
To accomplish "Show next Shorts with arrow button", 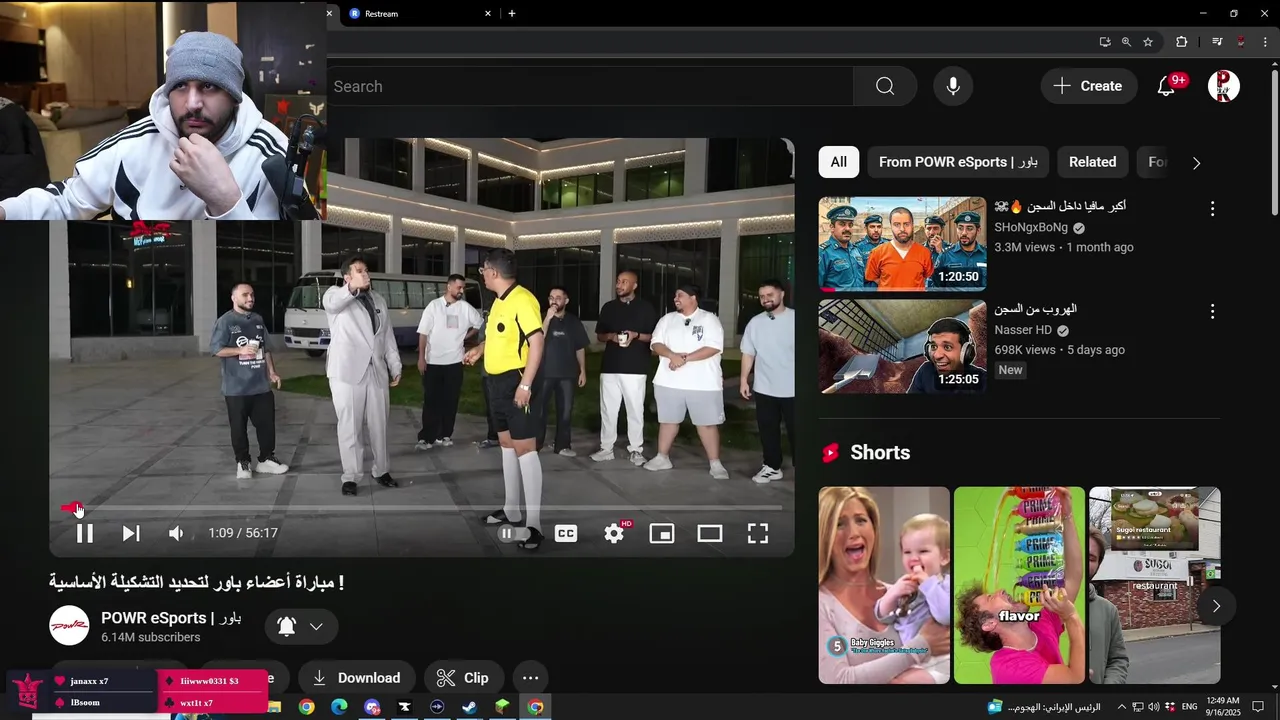I will pyautogui.click(x=1216, y=606).
